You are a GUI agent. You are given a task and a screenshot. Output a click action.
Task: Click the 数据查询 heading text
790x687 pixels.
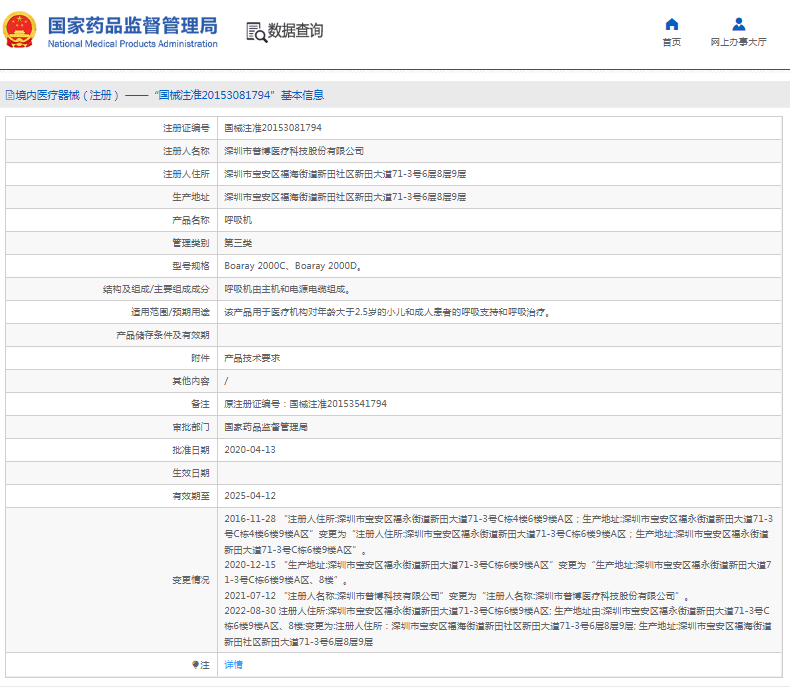point(295,31)
